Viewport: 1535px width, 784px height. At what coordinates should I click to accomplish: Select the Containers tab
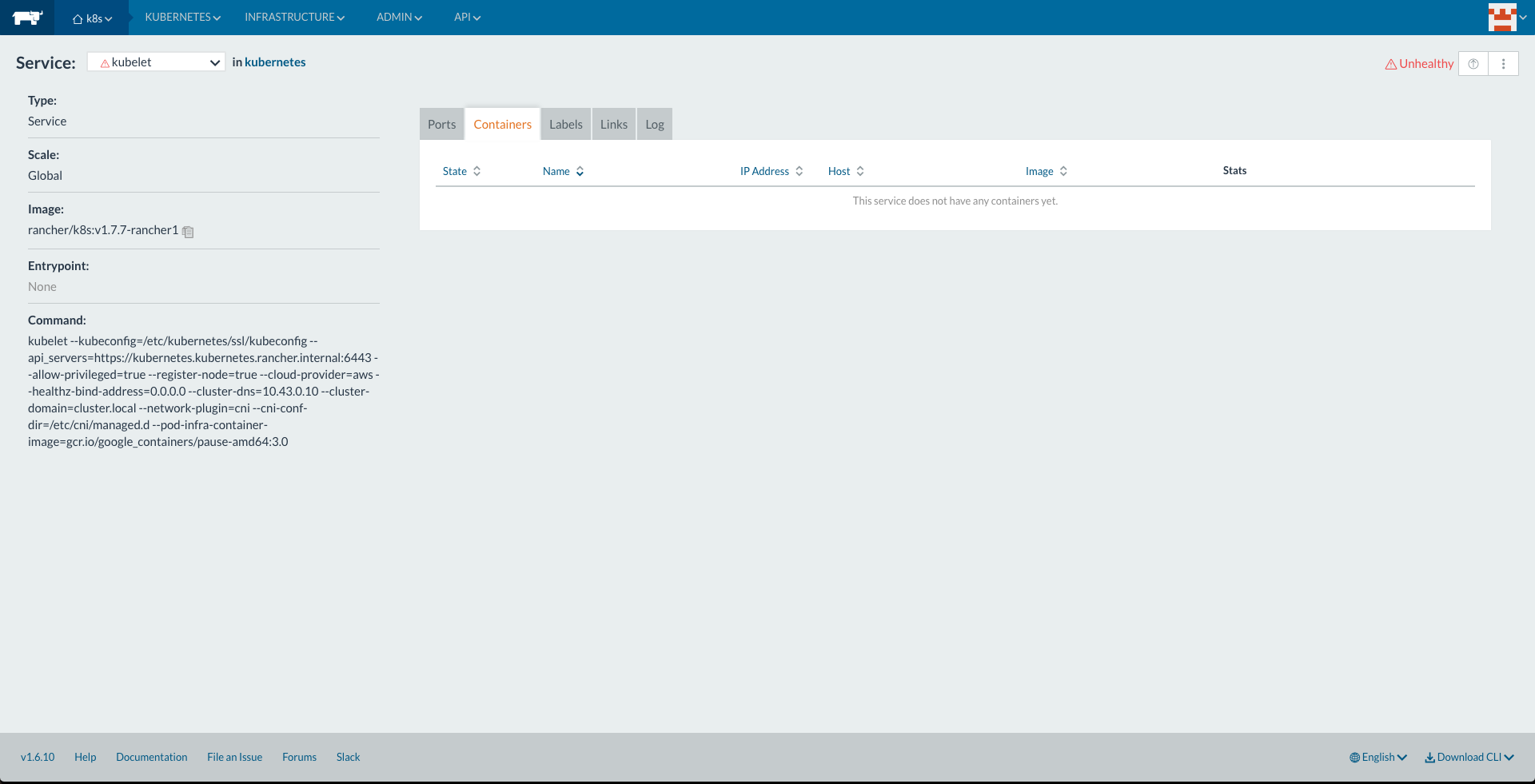click(x=502, y=124)
